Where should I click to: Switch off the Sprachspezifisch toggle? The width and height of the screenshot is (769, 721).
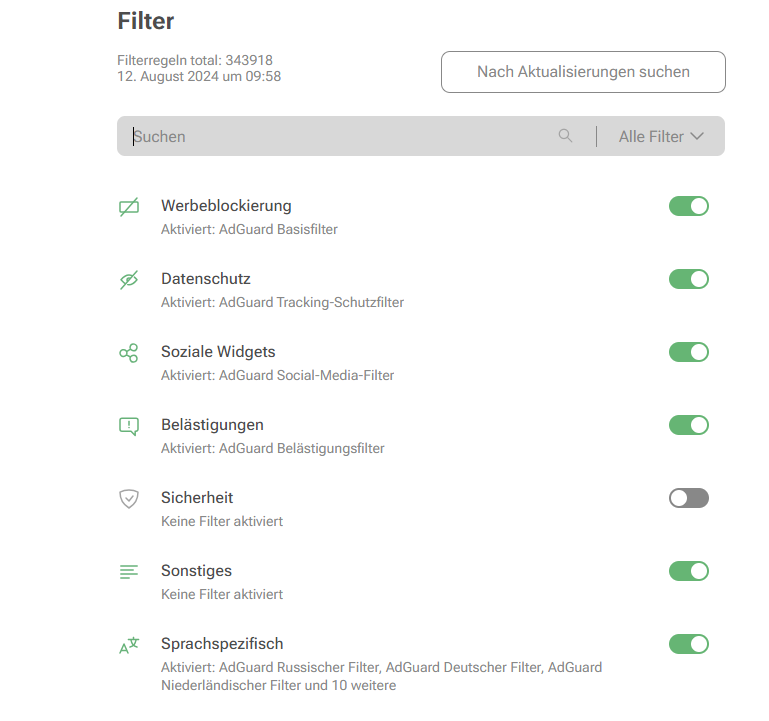pos(688,644)
